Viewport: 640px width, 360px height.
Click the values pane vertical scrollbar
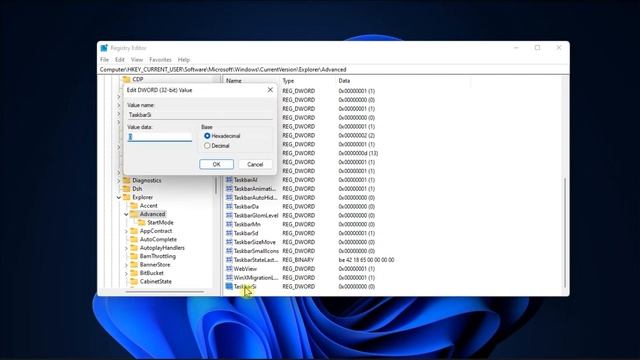565,233
